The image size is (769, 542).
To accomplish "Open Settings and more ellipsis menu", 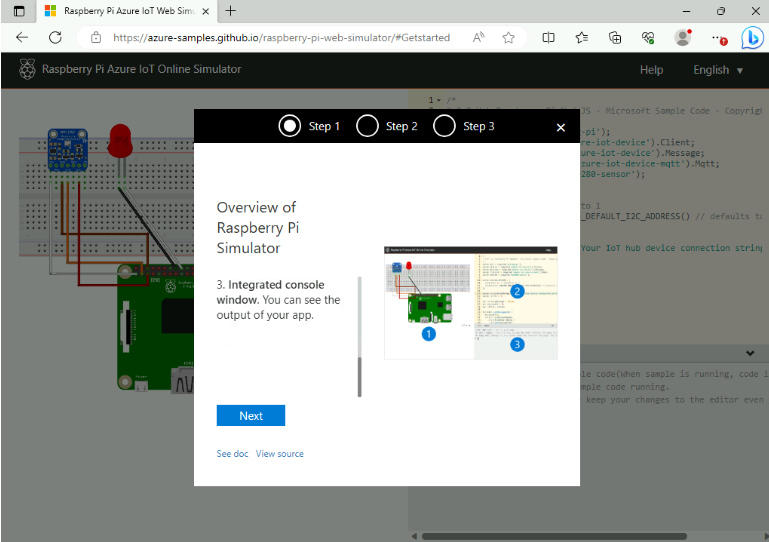I will pos(718,38).
